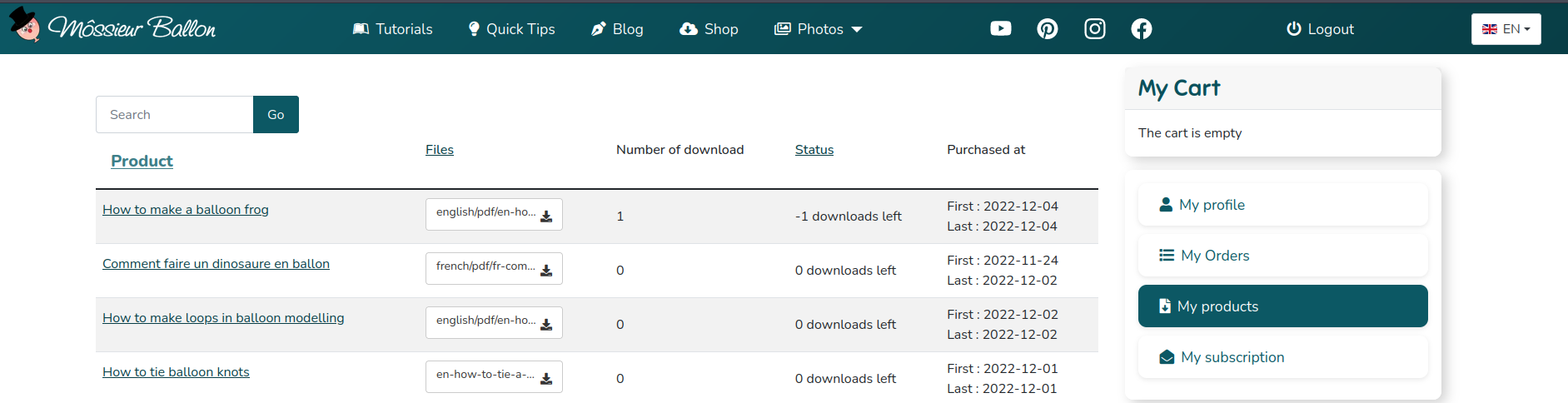The height and width of the screenshot is (403, 1568).
Task: Download the balloon knots file
Action: 494,376
